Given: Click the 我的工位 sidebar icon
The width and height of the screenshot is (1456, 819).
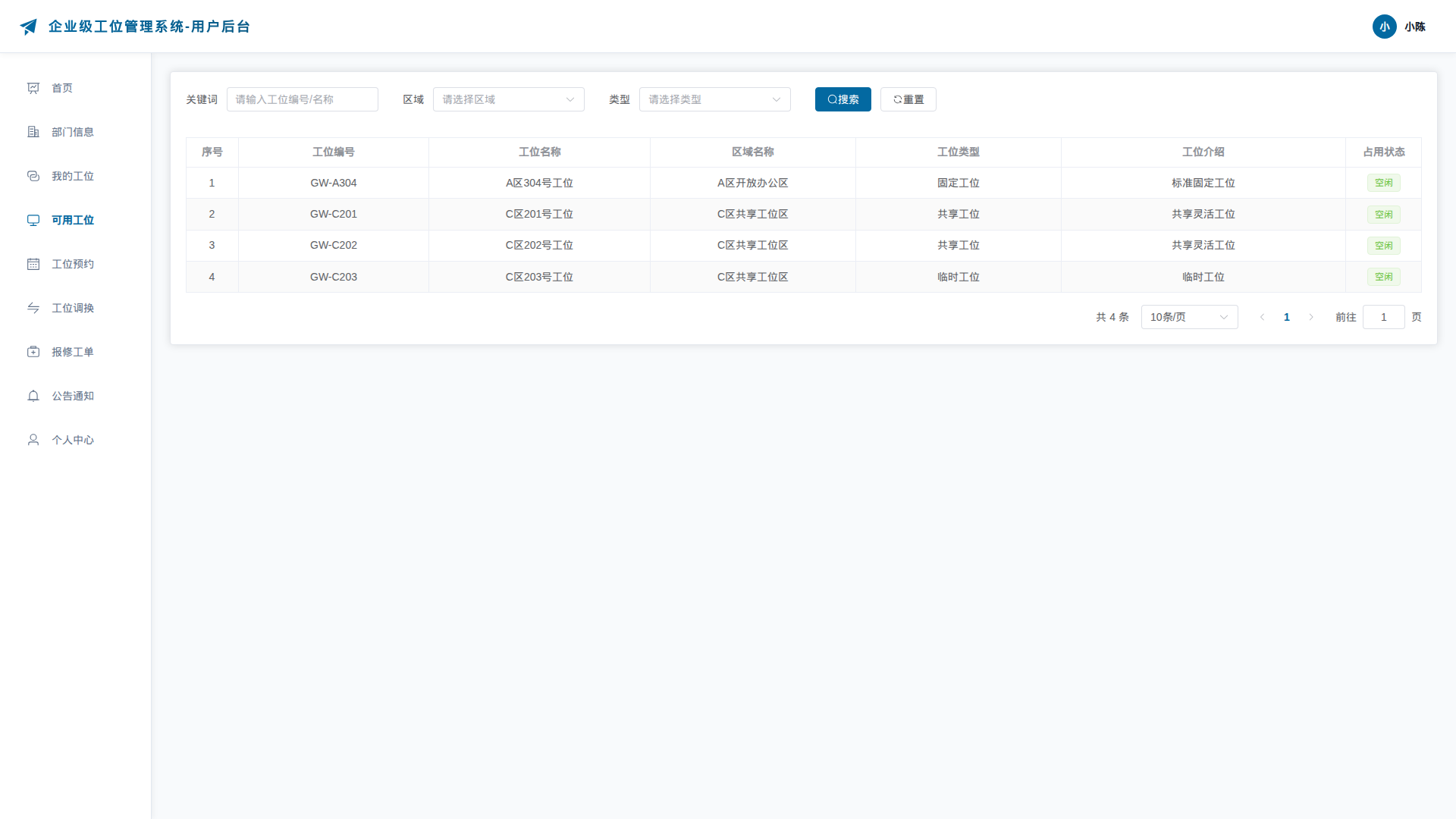Looking at the screenshot, I should [33, 176].
